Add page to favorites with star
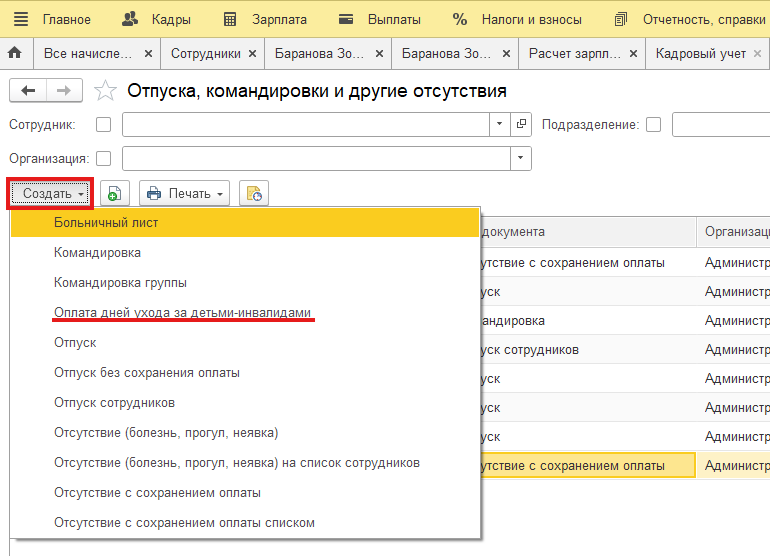The width and height of the screenshot is (770, 556). [x=105, y=91]
